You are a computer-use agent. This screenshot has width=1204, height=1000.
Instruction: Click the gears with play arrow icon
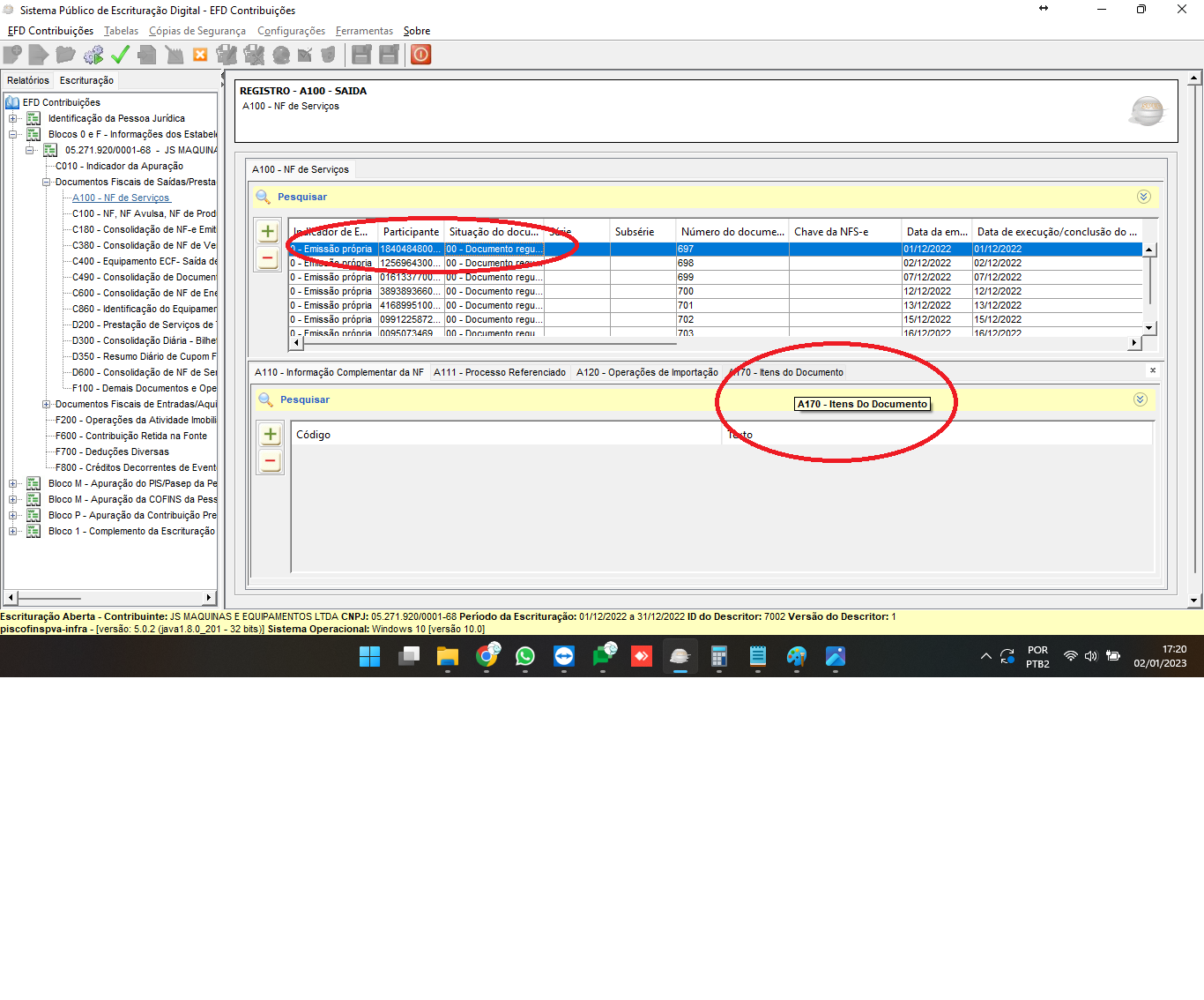point(93,55)
